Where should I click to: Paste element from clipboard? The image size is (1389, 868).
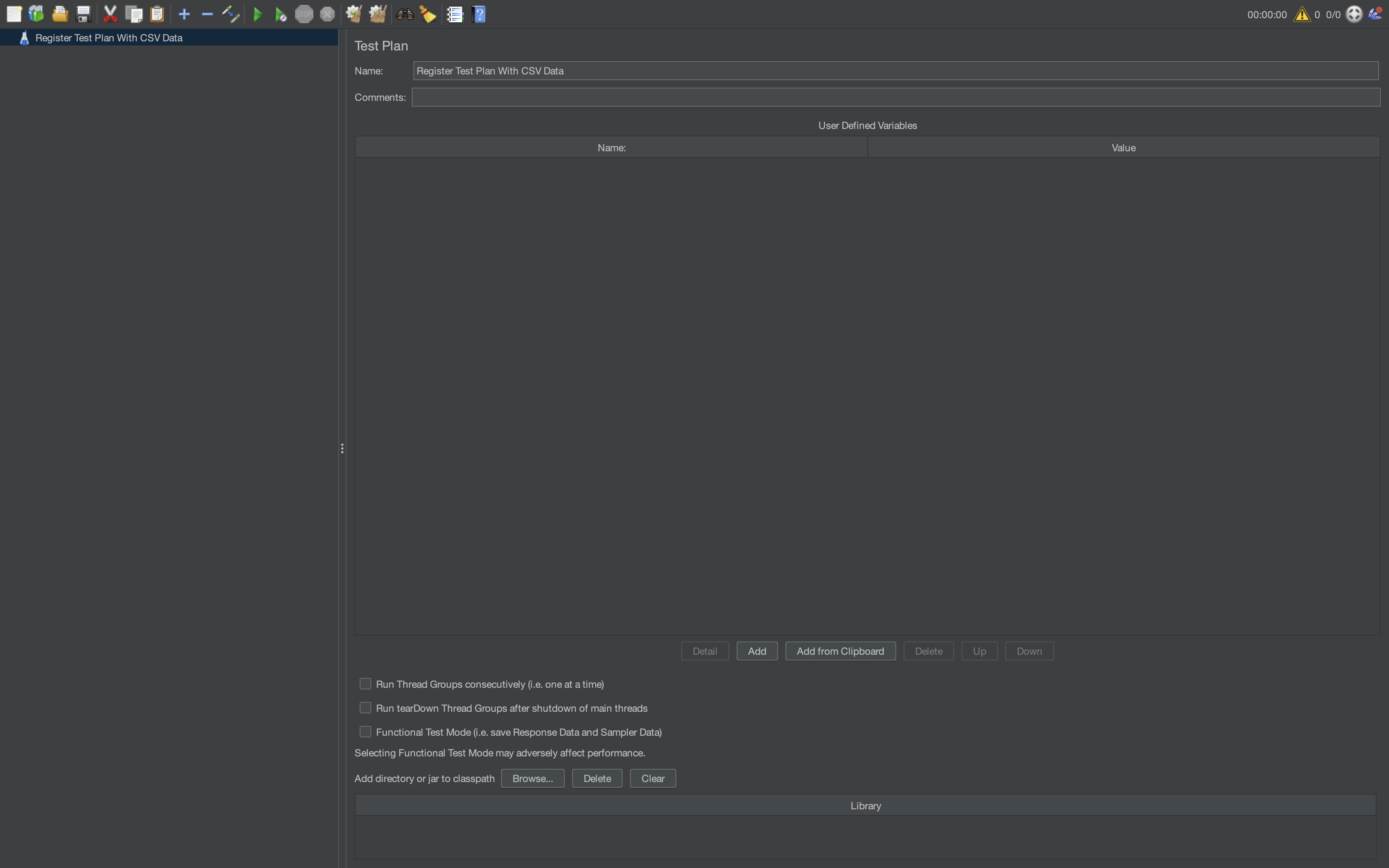pyautogui.click(x=157, y=14)
